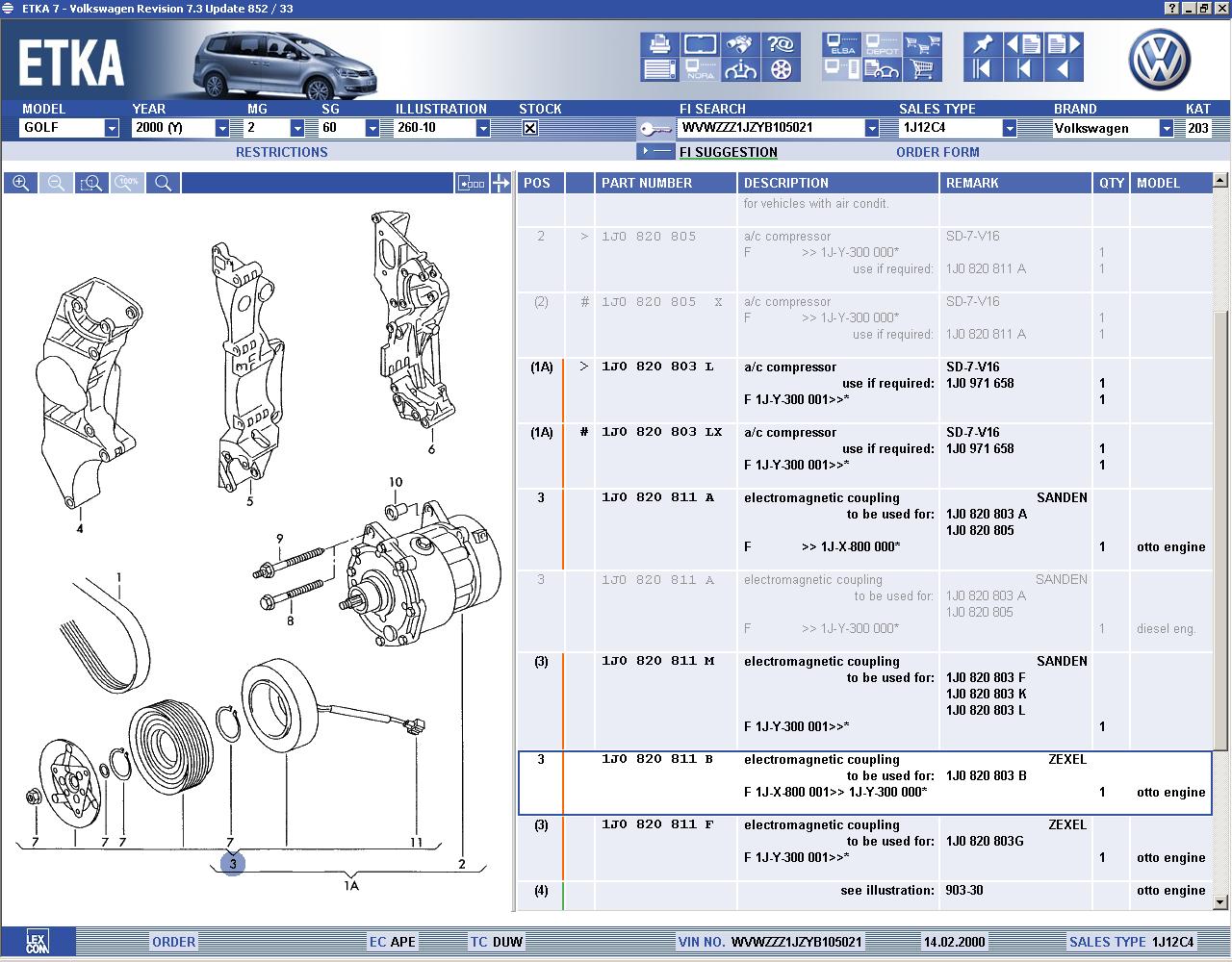Go to previous page with left-arrow page icon
This screenshot has width=1232, height=962.
click(1023, 44)
